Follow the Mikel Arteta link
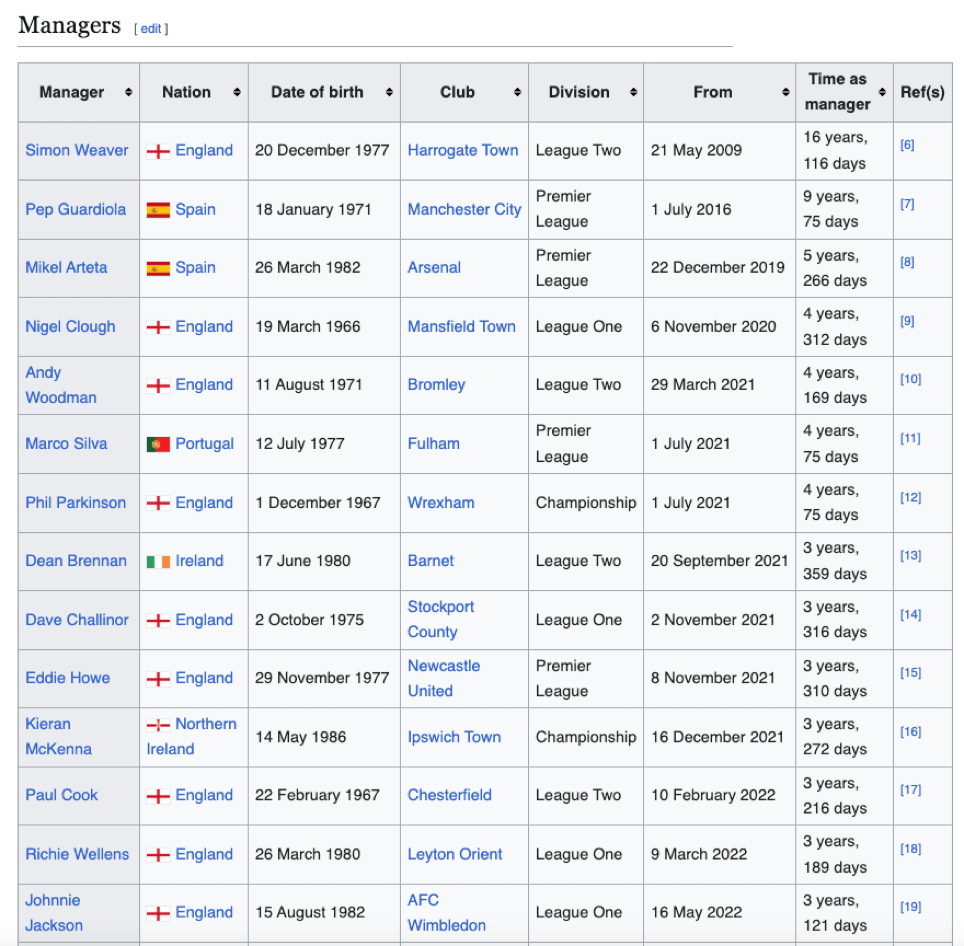Image resolution: width=964 pixels, height=946 pixels. [66, 268]
